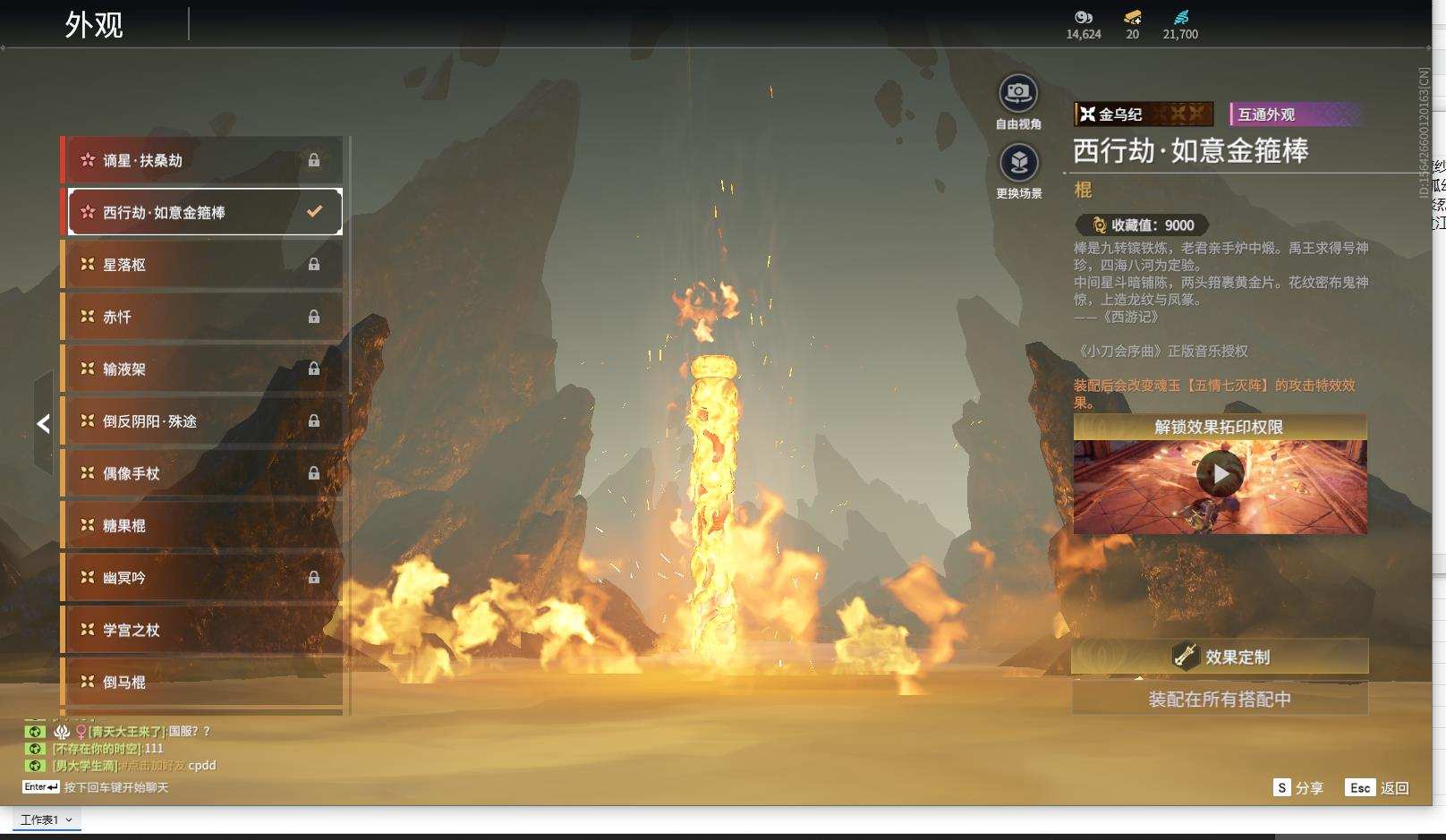
Task: Click the S 分享 share button
Action: click(1298, 787)
